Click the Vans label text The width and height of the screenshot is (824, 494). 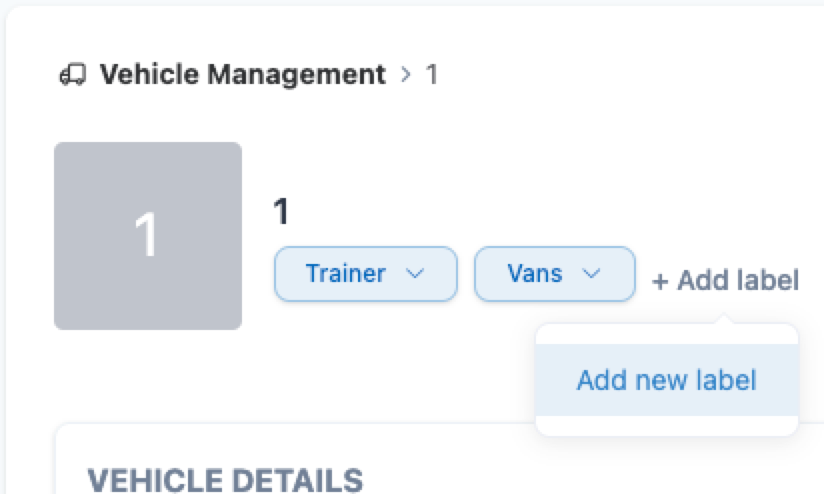tap(535, 273)
